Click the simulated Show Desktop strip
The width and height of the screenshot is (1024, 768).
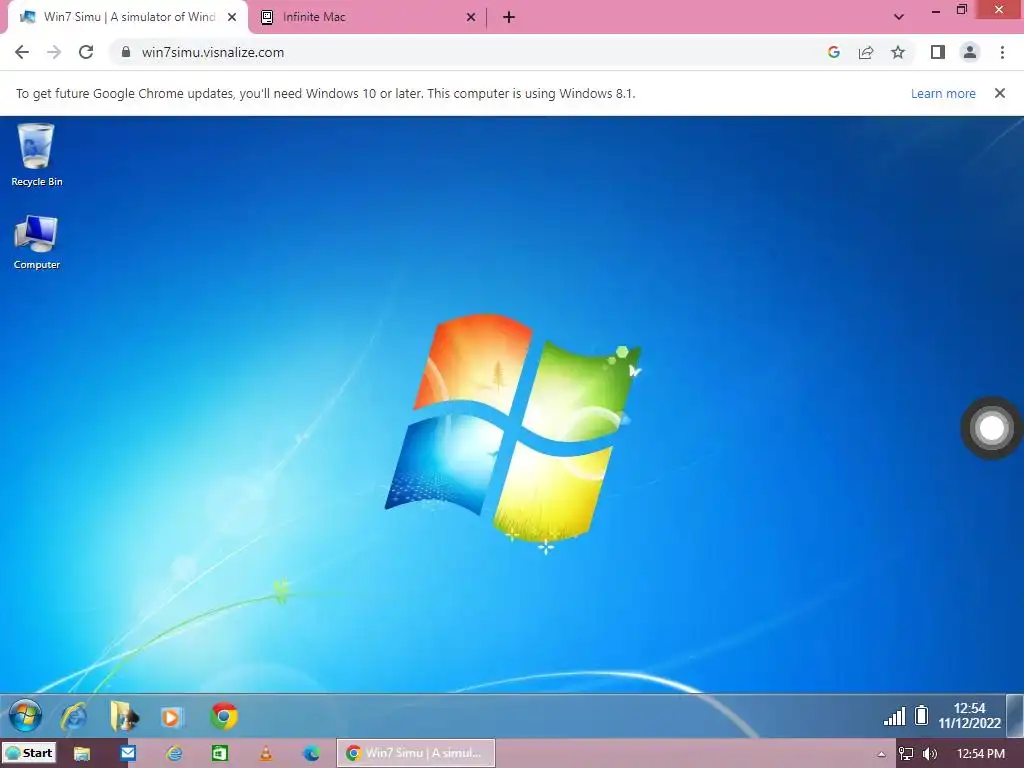coord(1016,716)
